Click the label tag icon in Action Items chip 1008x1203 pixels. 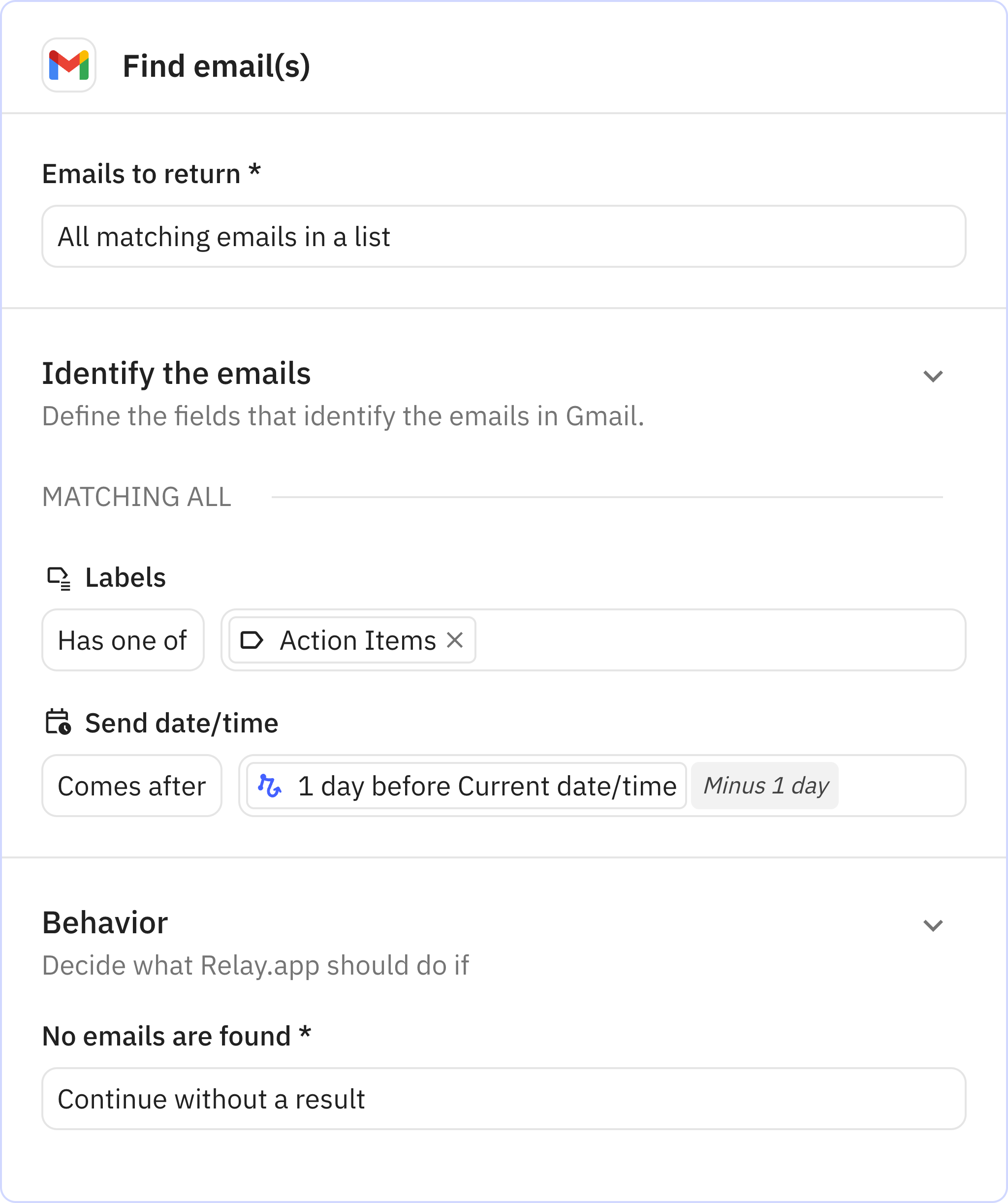(252, 640)
